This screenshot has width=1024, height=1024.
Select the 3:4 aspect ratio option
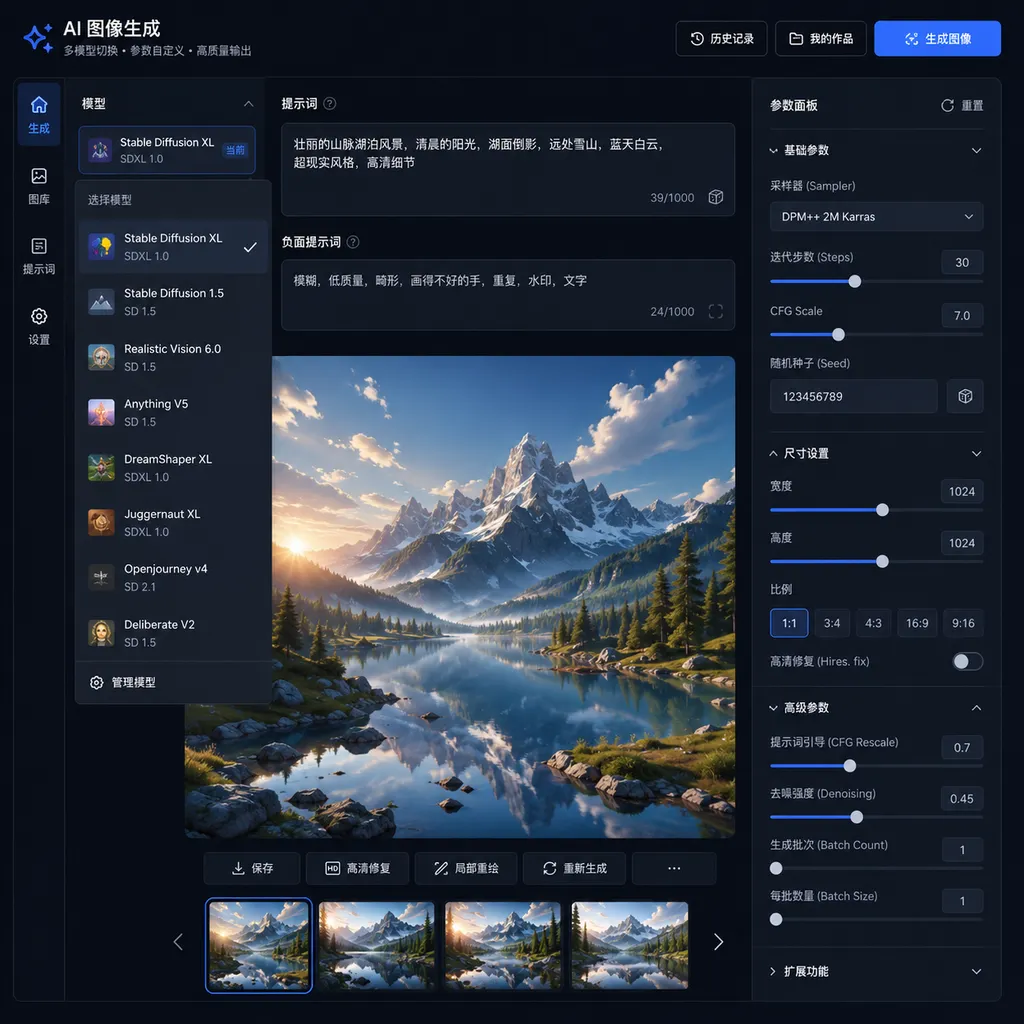832,623
